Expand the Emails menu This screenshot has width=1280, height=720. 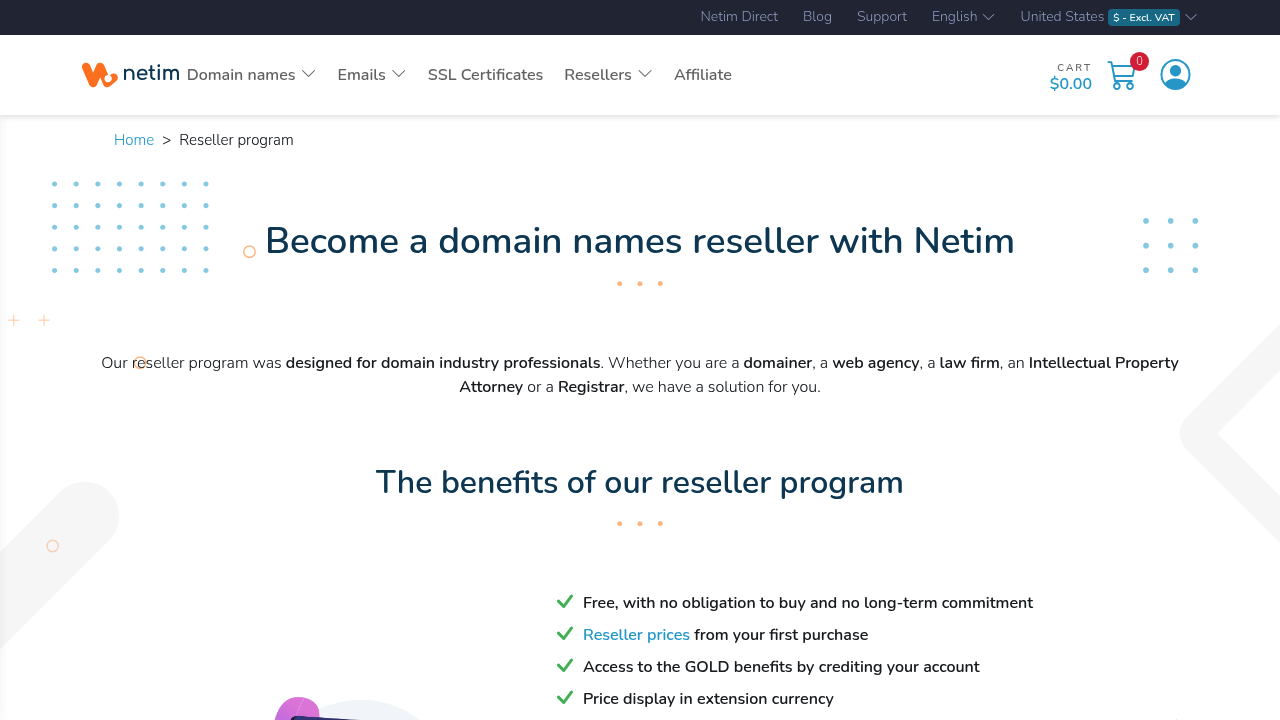point(371,74)
